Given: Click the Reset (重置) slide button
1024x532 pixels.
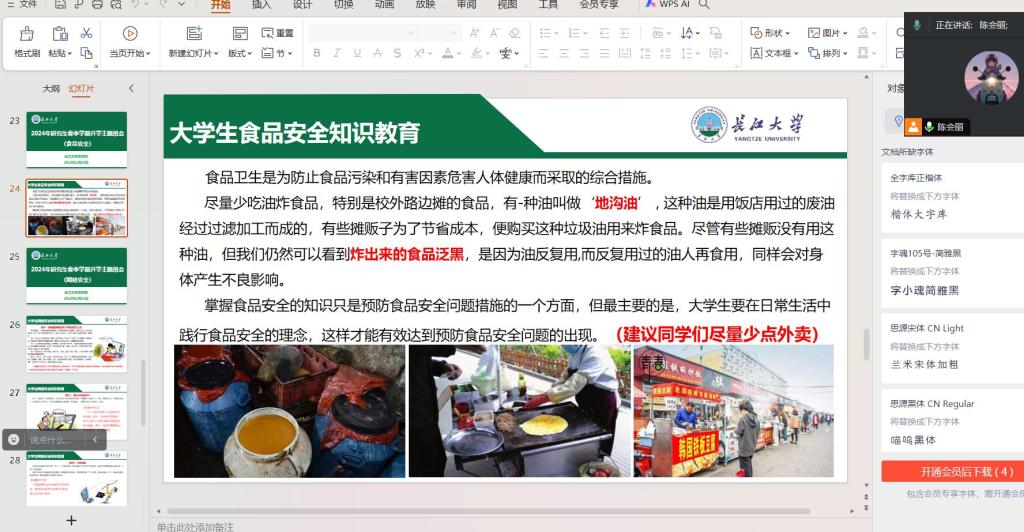Looking at the screenshot, I should click(278, 33).
